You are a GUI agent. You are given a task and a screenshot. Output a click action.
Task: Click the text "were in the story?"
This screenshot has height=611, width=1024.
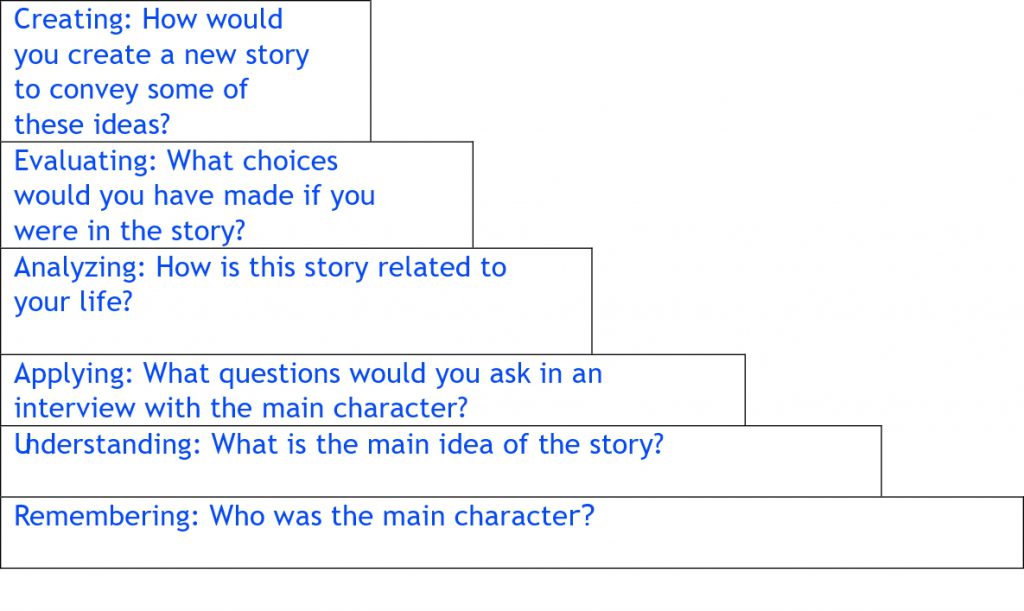click(x=129, y=231)
